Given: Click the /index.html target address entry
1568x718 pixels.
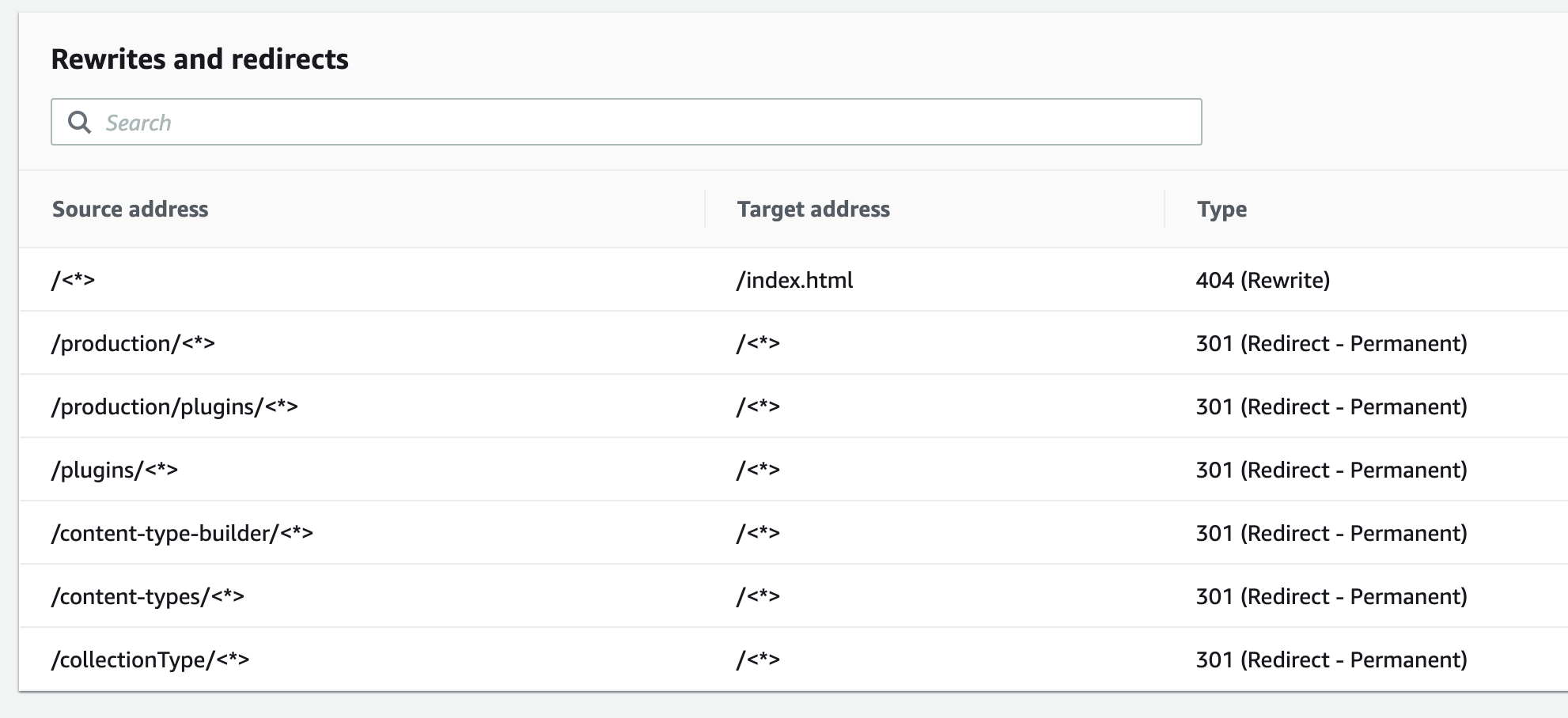Looking at the screenshot, I should pos(794,280).
